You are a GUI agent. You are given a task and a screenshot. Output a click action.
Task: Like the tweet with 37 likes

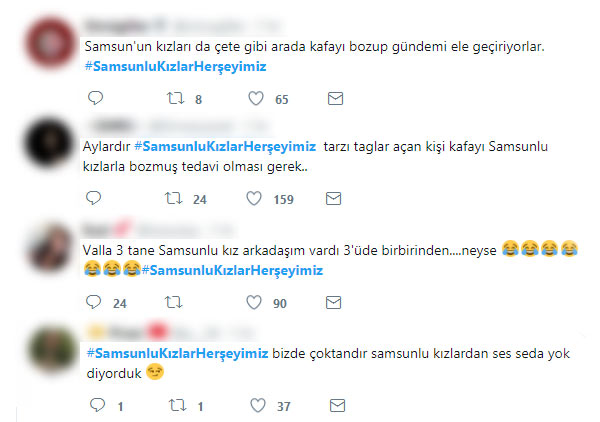pyautogui.click(x=258, y=406)
